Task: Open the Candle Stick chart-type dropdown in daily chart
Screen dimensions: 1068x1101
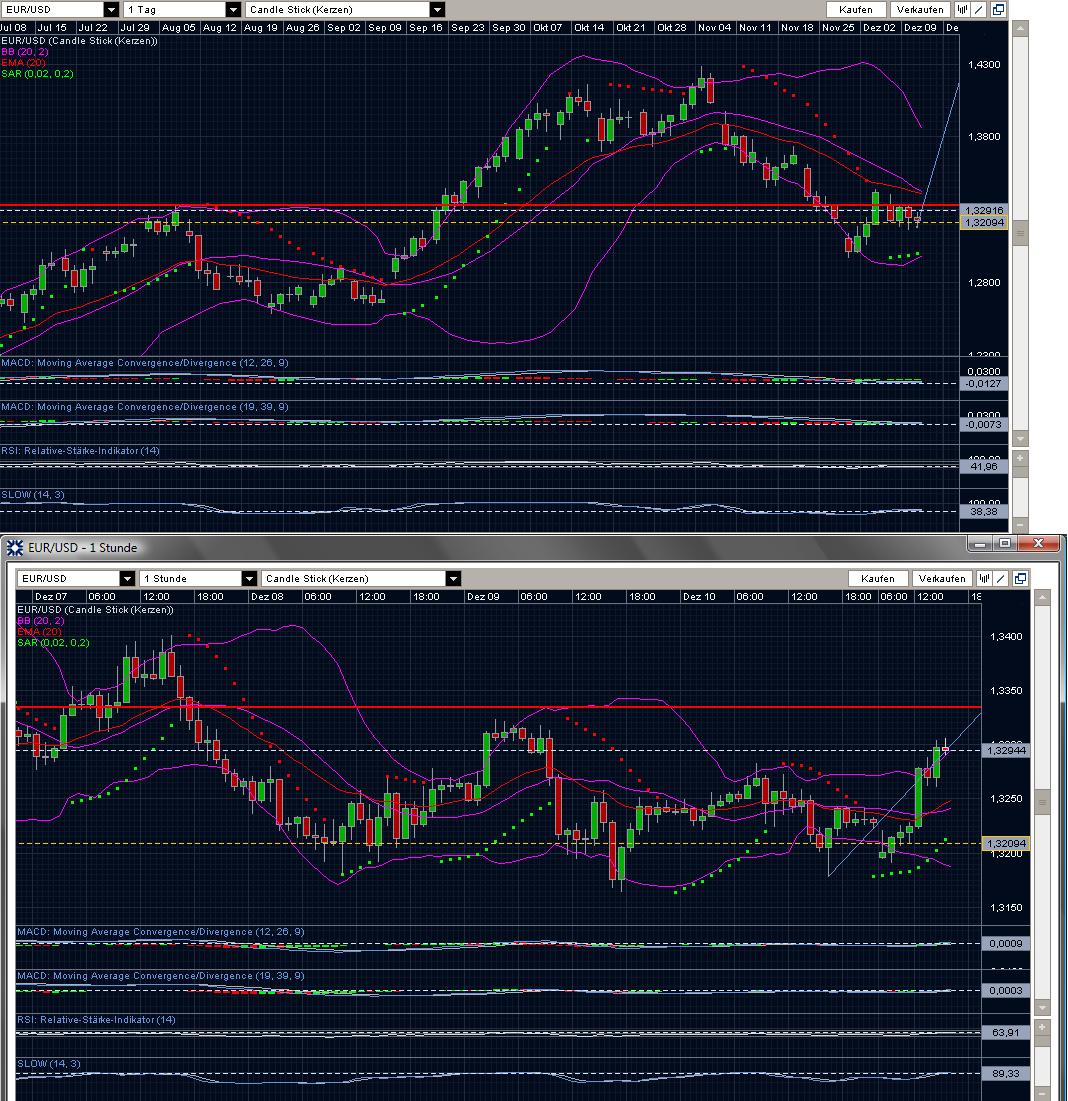Action: coord(437,9)
